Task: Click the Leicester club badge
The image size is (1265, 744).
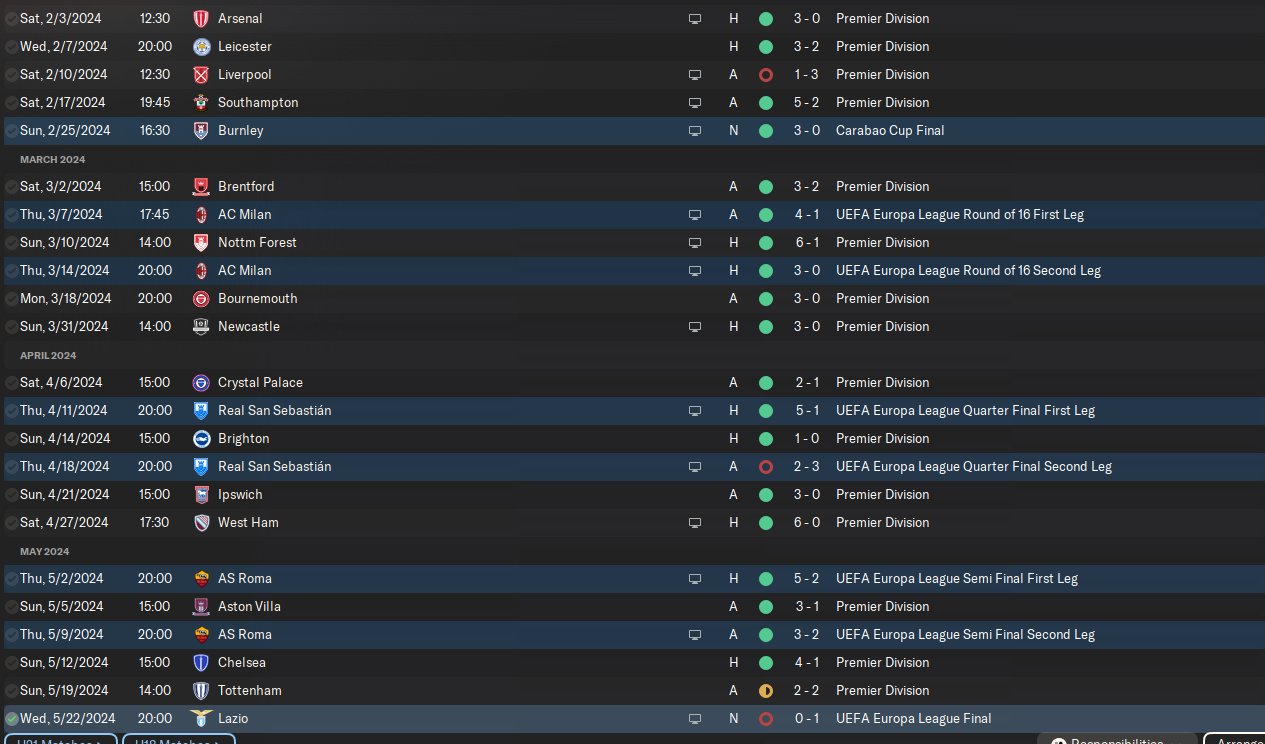Action: 201,46
